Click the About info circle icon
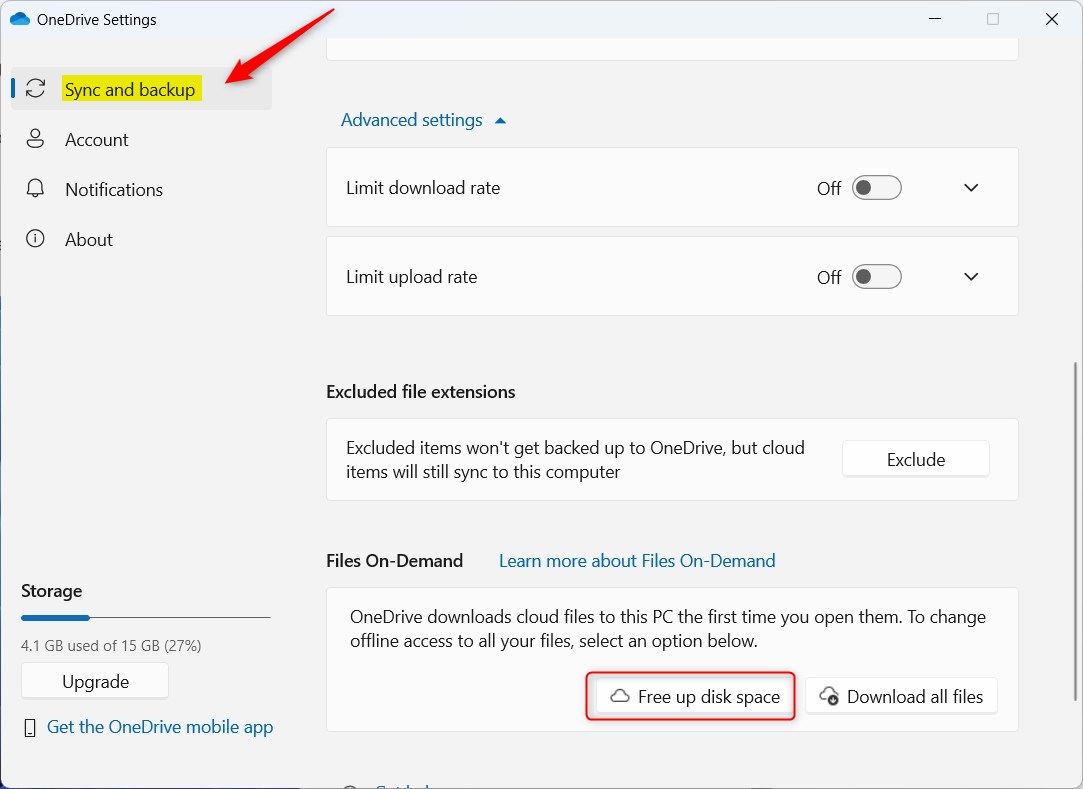Viewport: 1083px width, 789px height. tap(35, 239)
